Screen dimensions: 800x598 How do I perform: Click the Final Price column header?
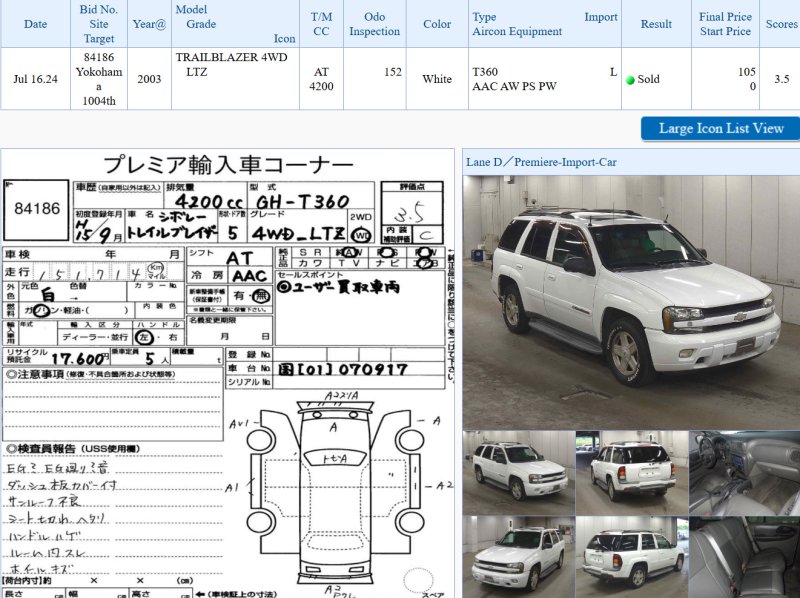[725, 24]
